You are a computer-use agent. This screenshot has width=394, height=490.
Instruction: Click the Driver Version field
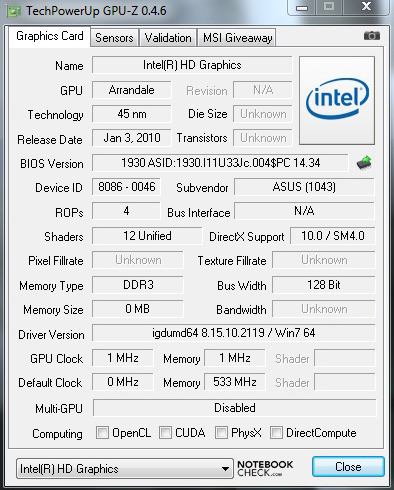pos(234,333)
